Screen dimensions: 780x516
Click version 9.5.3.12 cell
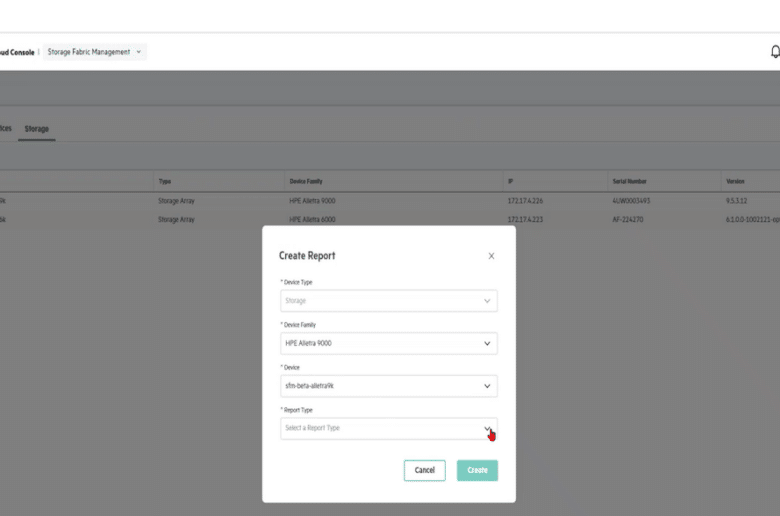736,201
